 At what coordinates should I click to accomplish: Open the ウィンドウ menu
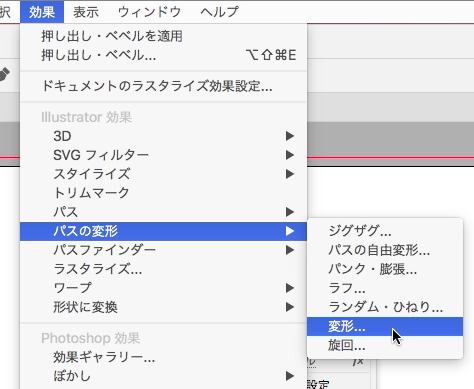(x=150, y=12)
